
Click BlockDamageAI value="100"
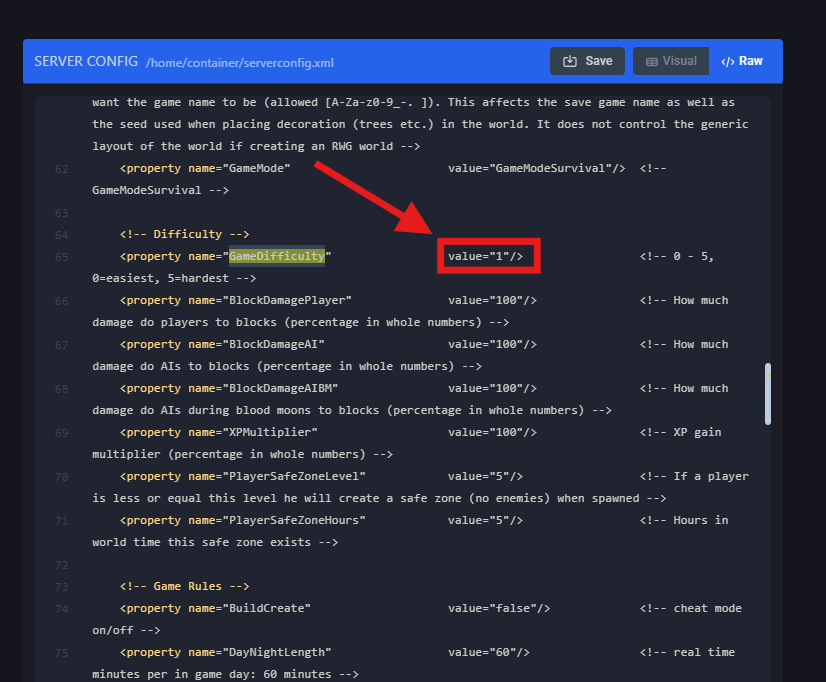point(492,344)
